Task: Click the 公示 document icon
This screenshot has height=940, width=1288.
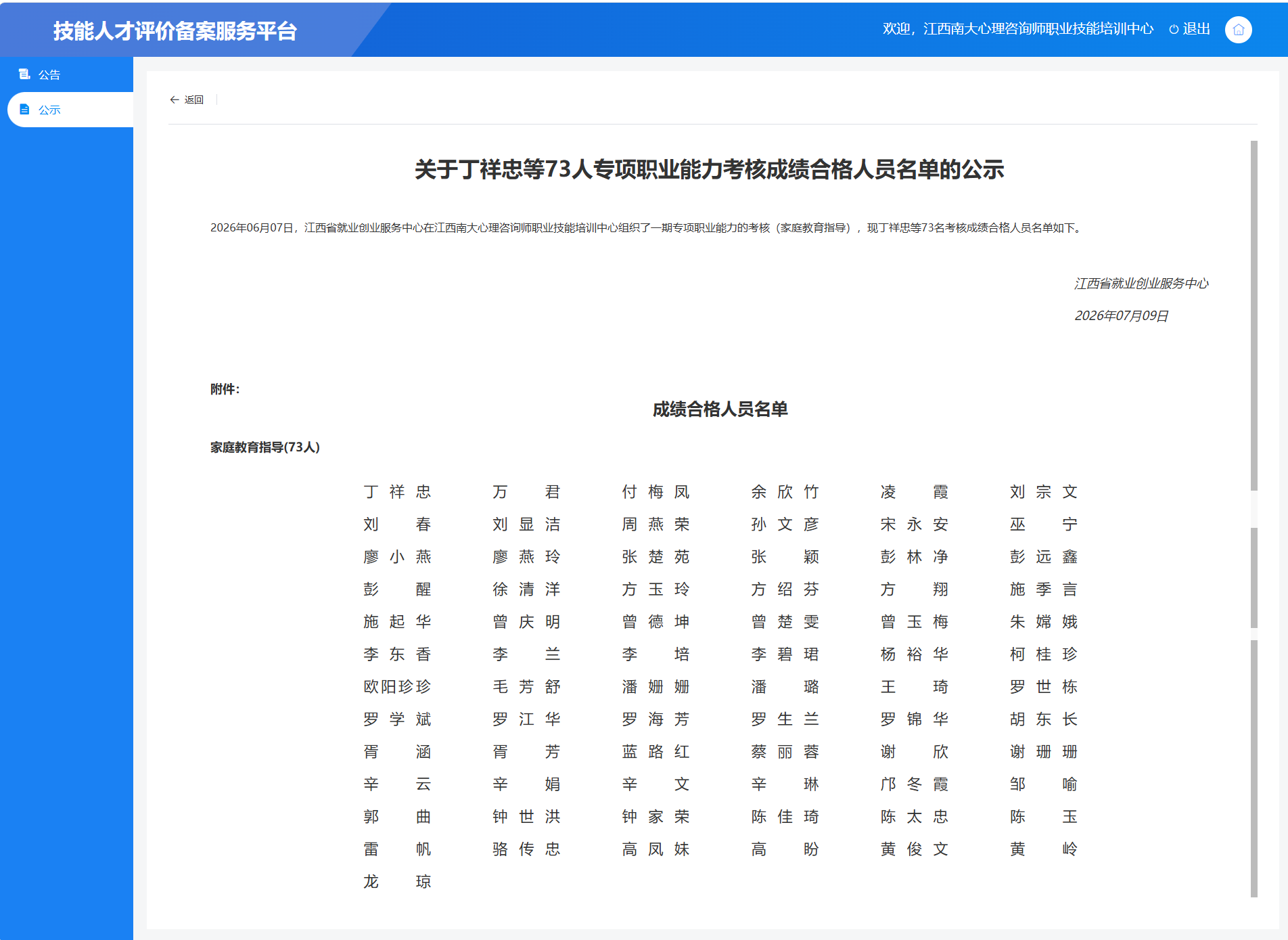Action: point(24,109)
